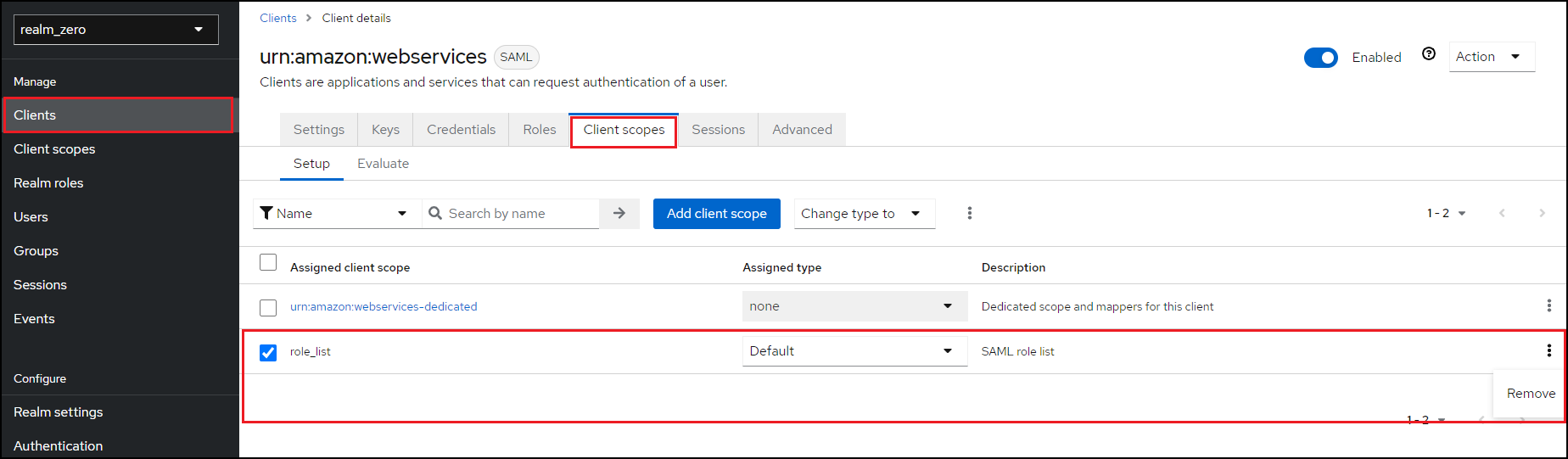Click the role_list scope name
1568x459 pixels.
point(311,351)
